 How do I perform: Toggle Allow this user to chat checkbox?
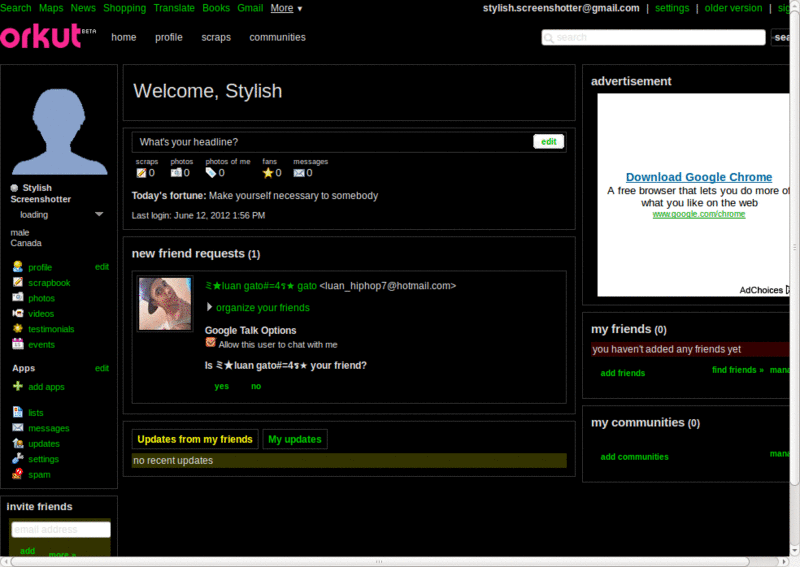click(x=210, y=342)
